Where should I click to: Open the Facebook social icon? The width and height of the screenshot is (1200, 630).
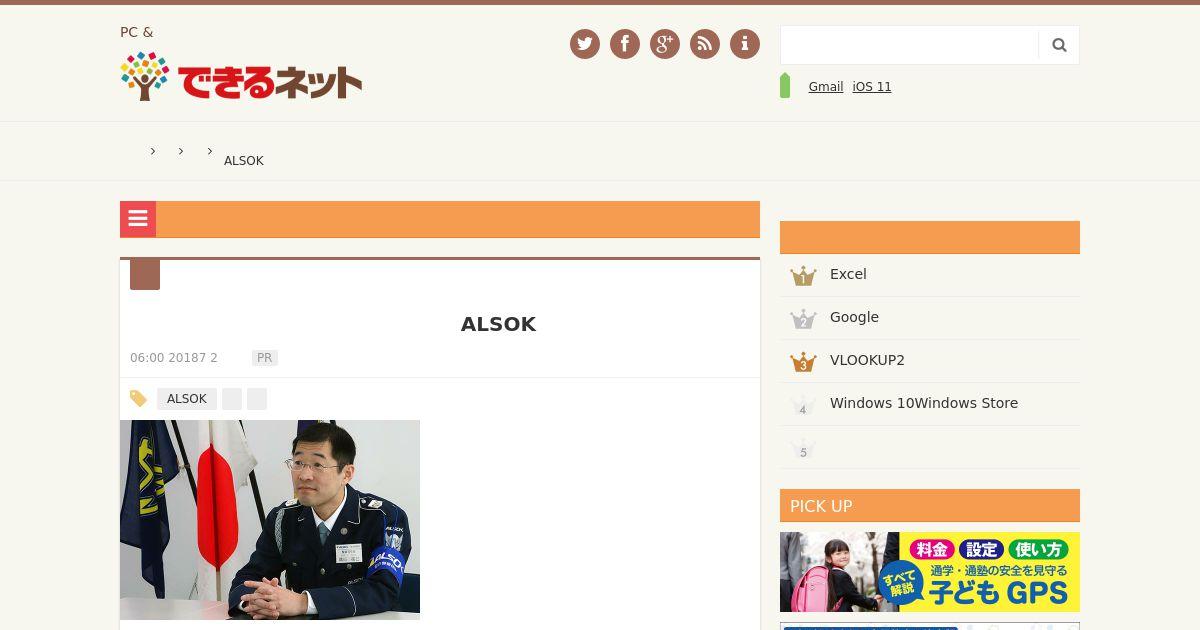pyautogui.click(x=625, y=44)
